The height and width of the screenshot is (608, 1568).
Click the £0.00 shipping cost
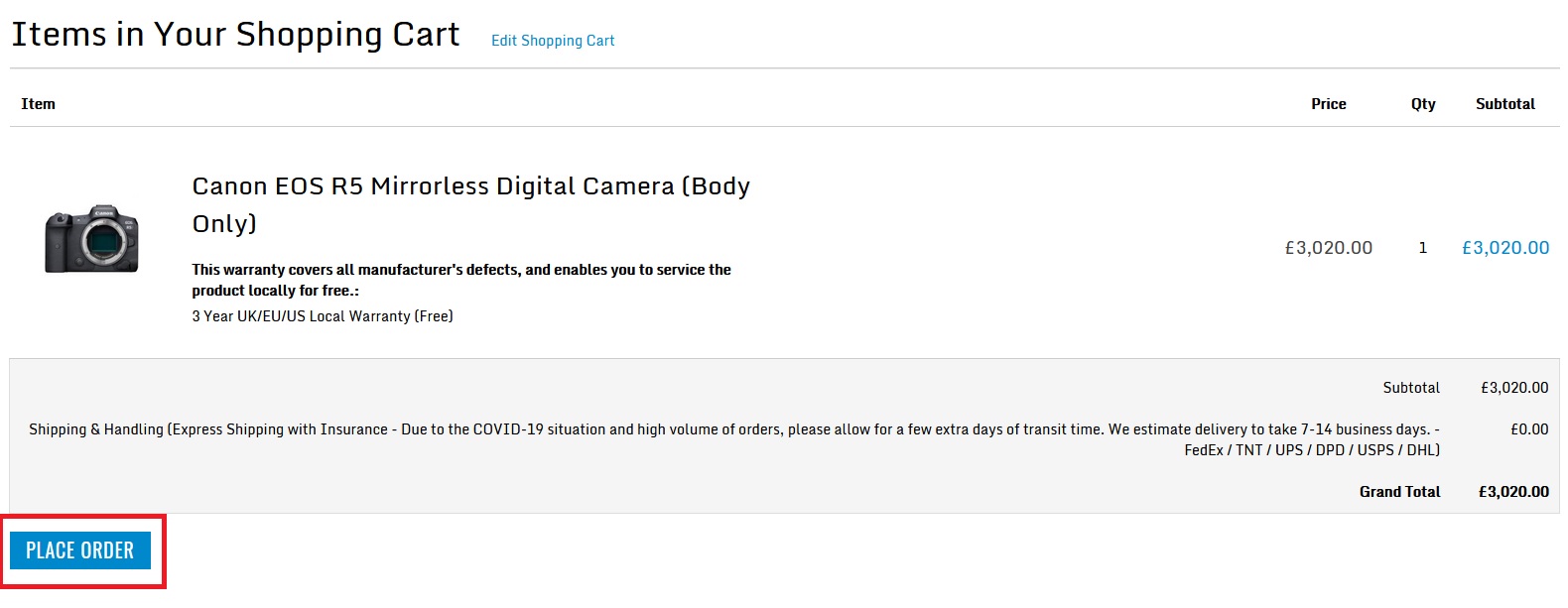pos(1529,429)
